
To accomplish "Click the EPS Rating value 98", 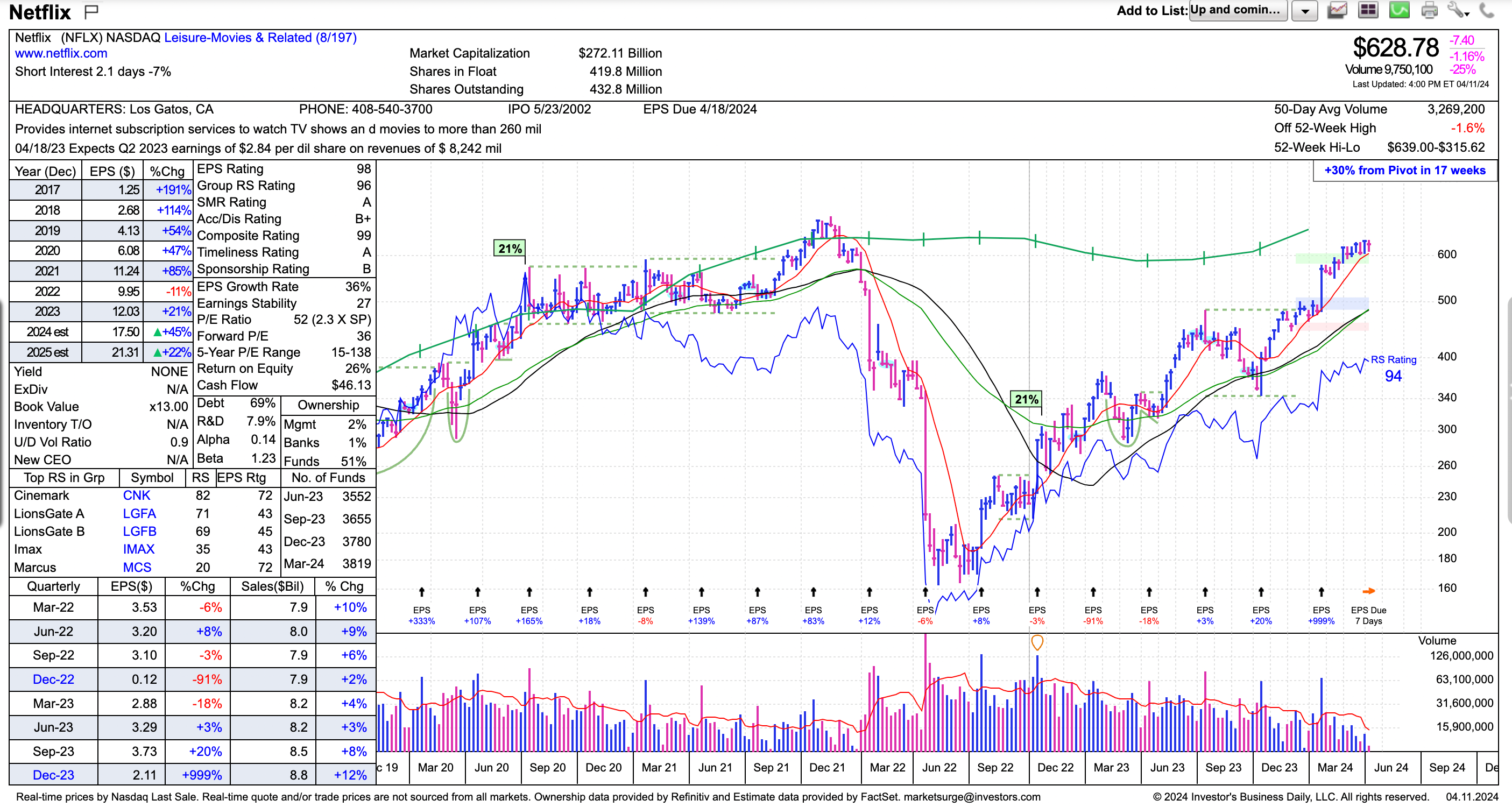I will (364, 169).
